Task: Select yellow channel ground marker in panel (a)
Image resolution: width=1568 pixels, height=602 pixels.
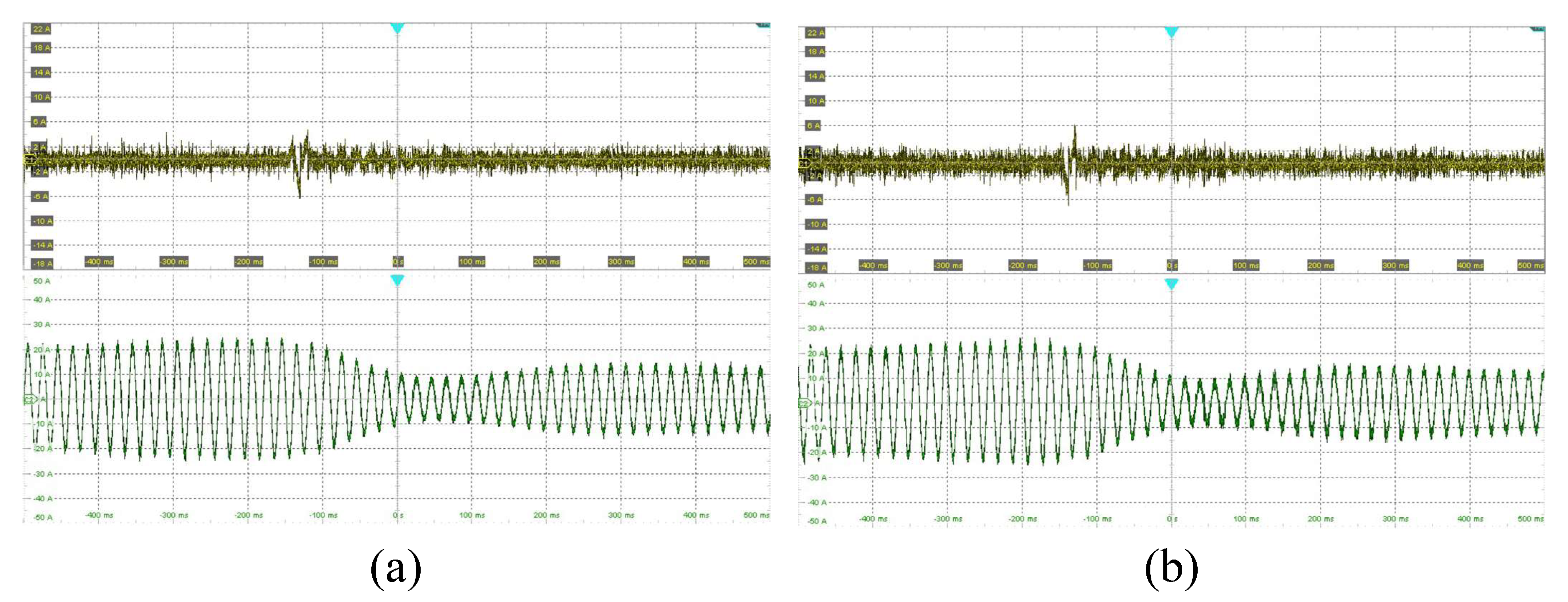Action: (x=29, y=159)
